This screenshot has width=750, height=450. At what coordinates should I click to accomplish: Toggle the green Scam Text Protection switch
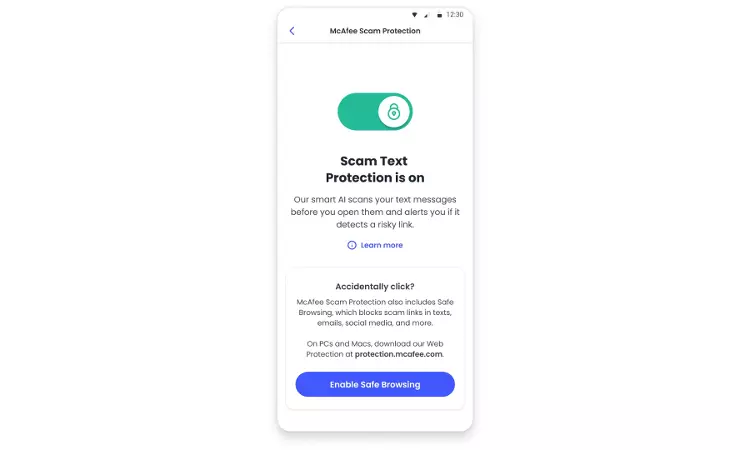click(x=375, y=112)
